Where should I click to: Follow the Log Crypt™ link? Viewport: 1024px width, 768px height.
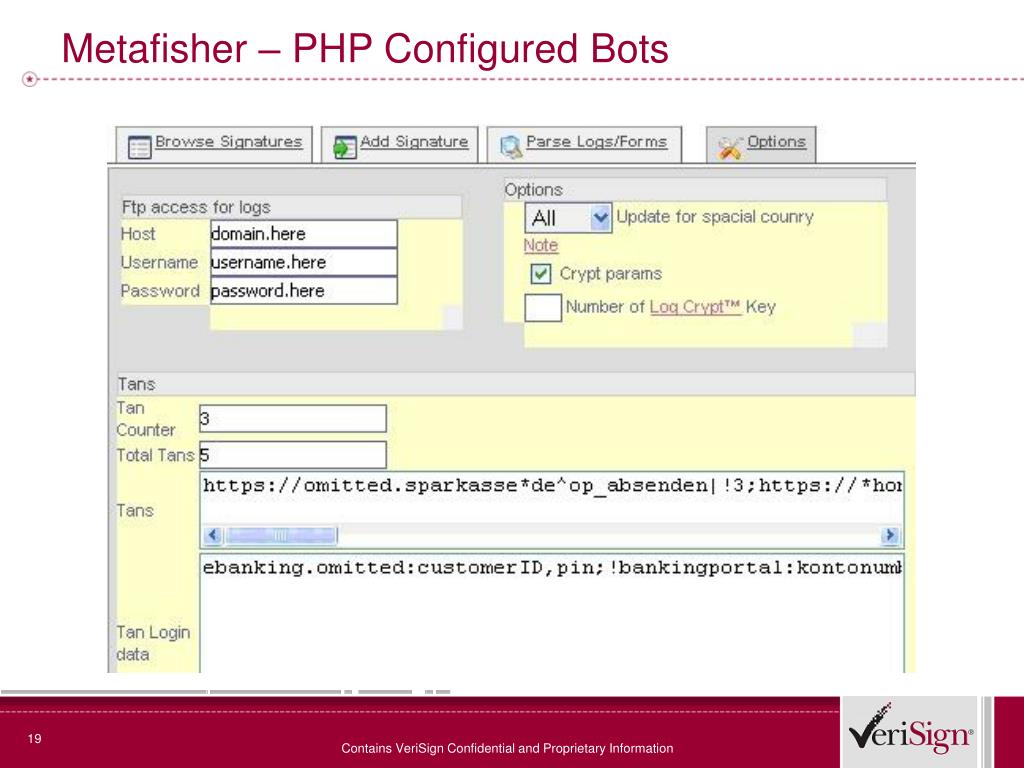pos(696,307)
